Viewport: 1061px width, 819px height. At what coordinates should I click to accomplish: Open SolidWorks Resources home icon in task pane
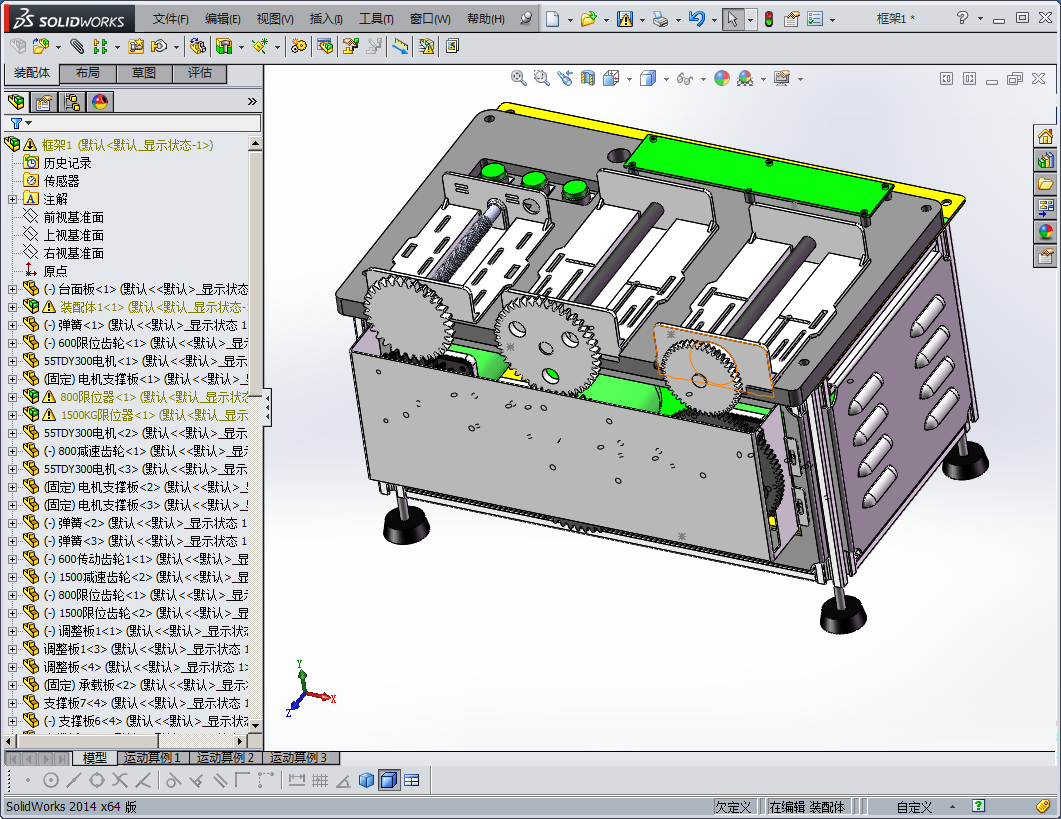[x=1045, y=136]
